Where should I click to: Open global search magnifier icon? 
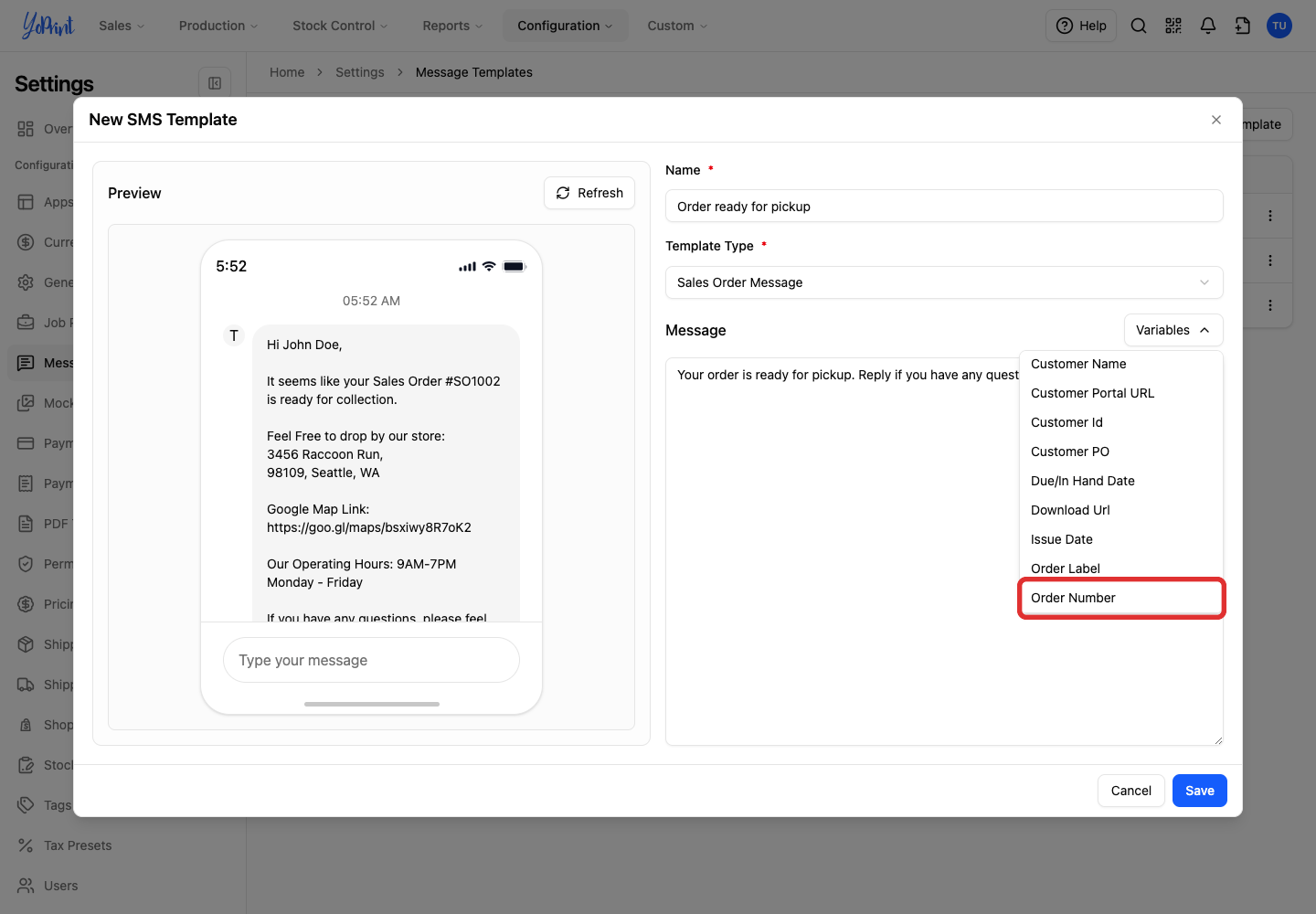[1139, 26]
